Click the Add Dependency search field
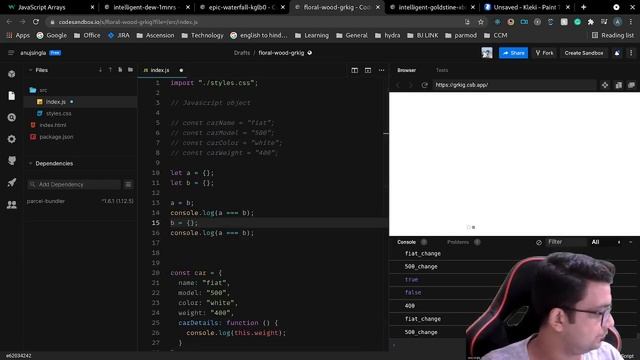The width and height of the screenshot is (640, 360). pyautogui.click(x=75, y=184)
